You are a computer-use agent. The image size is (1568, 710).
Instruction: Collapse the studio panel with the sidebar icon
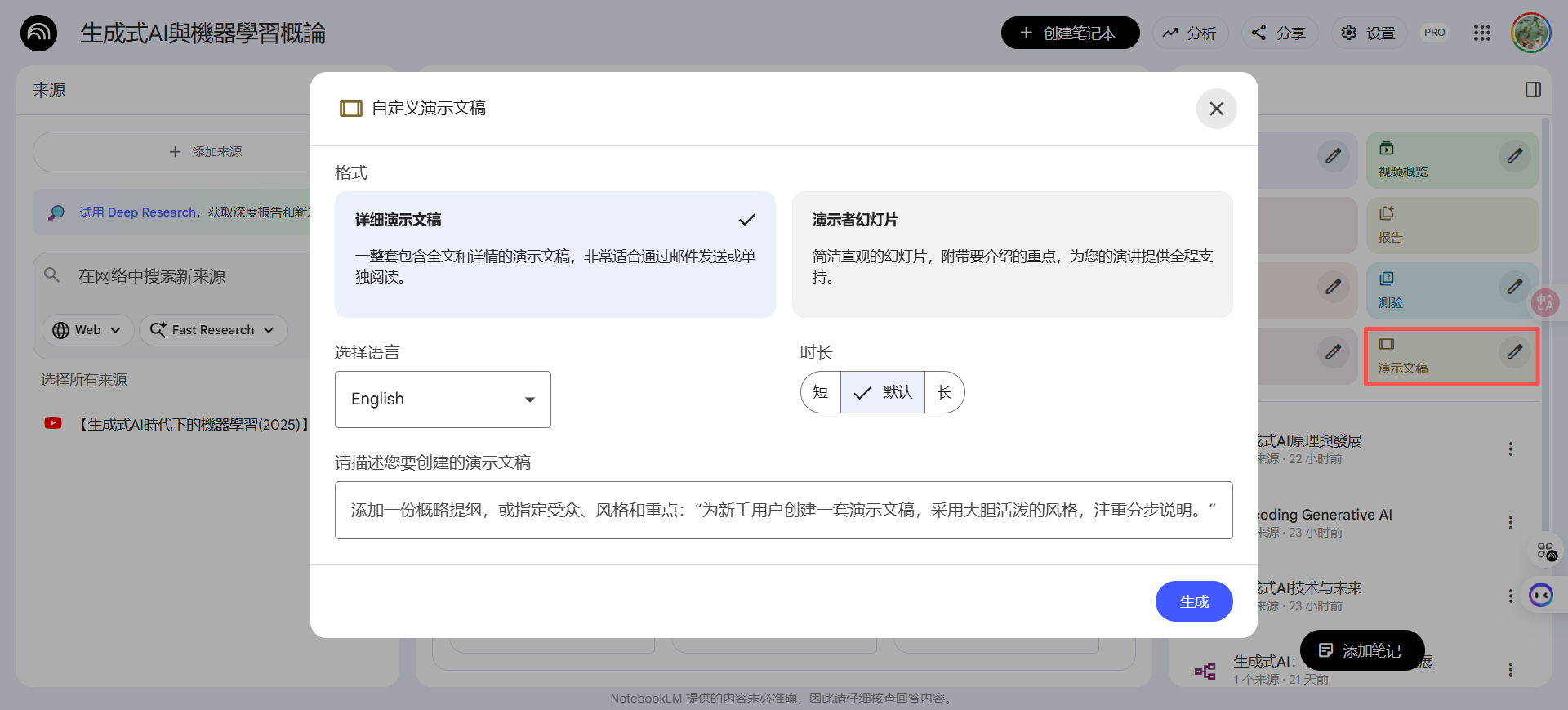point(1533,90)
